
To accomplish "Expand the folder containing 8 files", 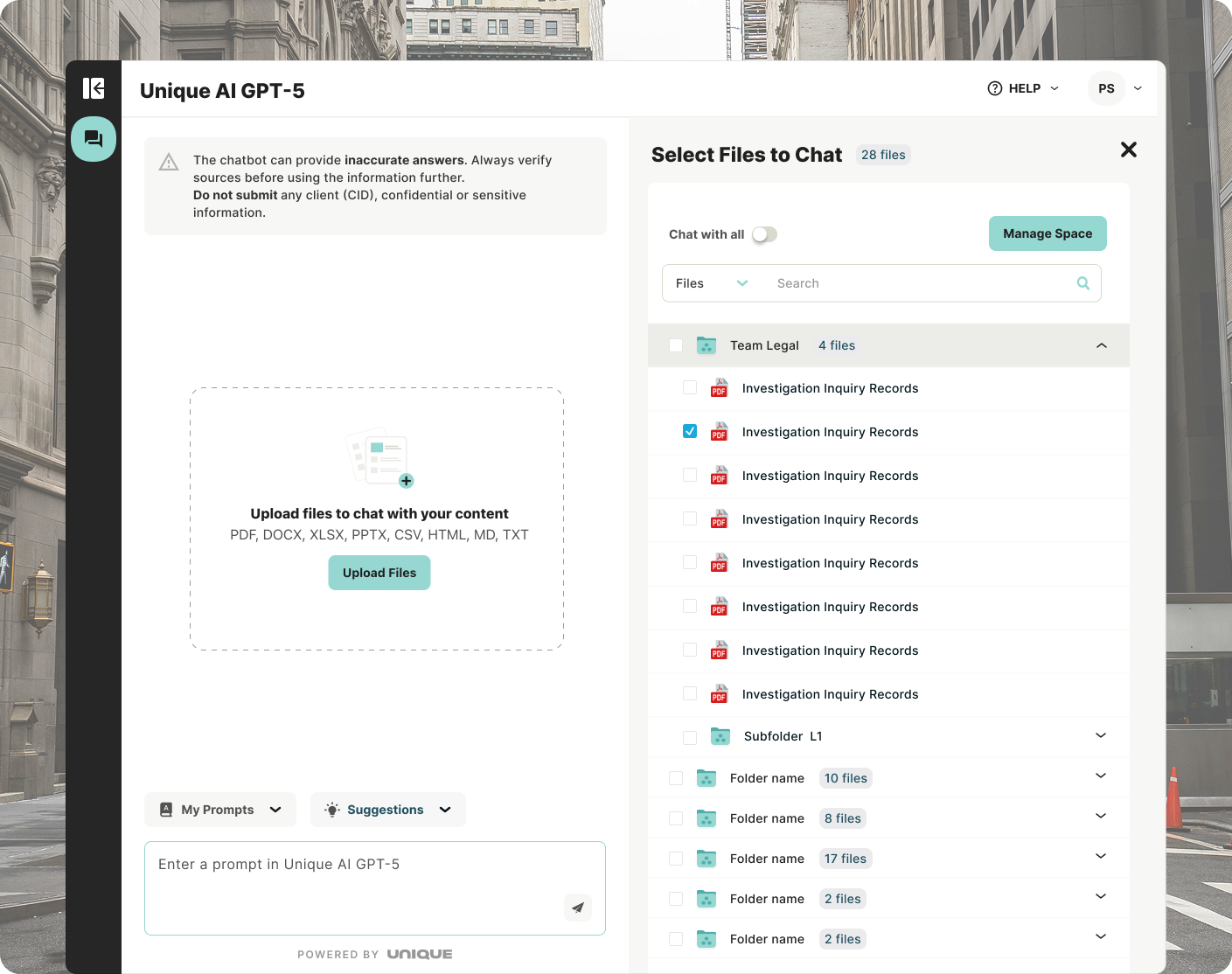I will pos(1101,816).
